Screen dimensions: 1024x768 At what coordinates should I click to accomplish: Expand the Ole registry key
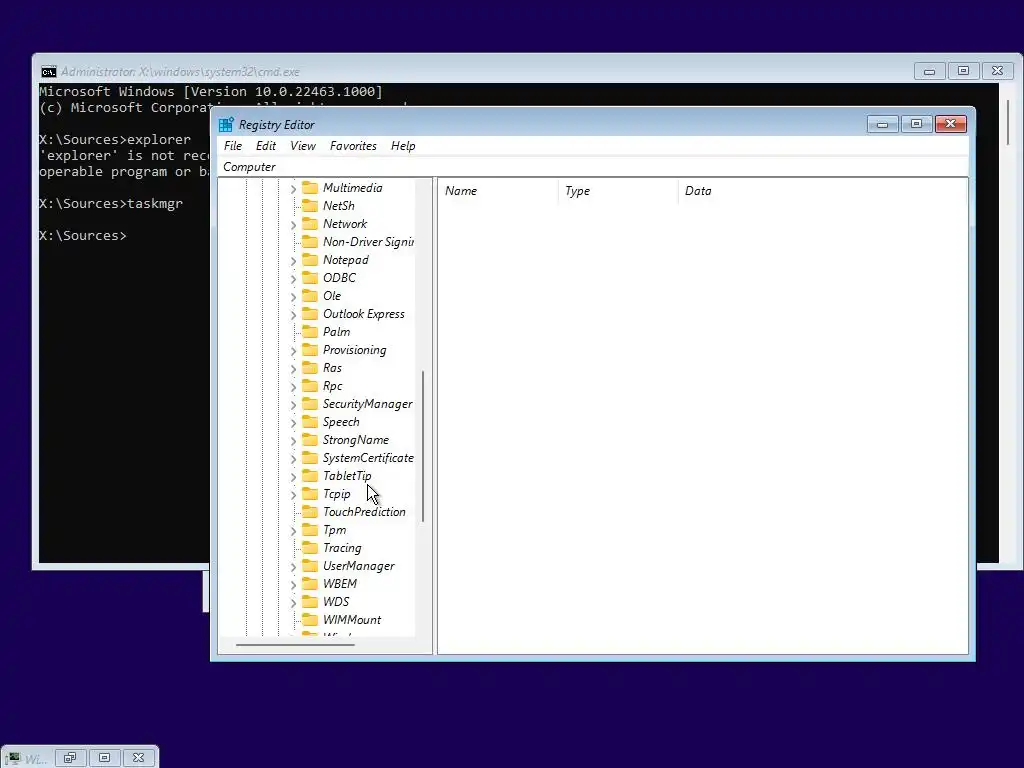coord(293,296)
